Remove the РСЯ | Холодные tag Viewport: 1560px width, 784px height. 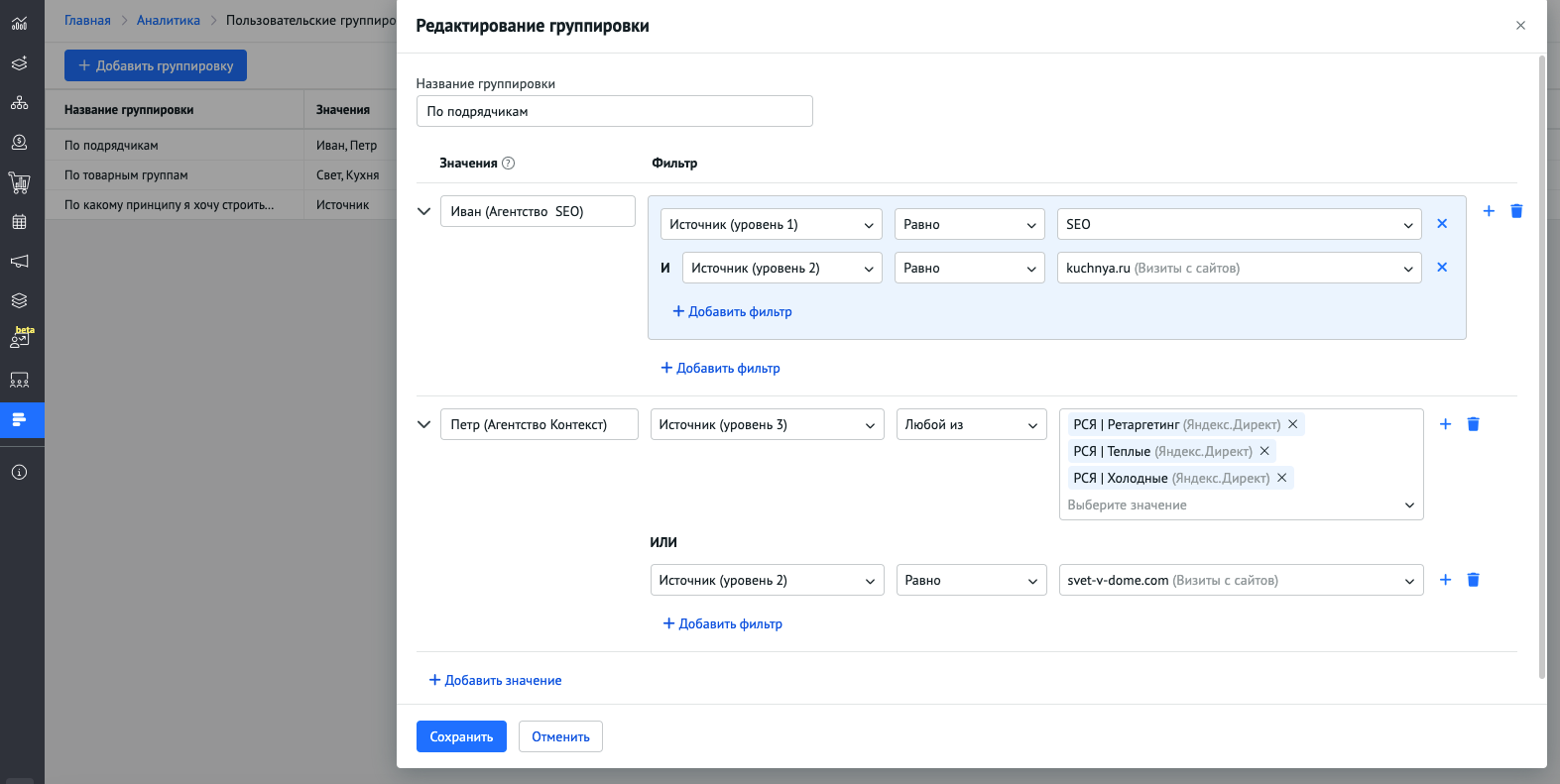(x=1281, y=478)
